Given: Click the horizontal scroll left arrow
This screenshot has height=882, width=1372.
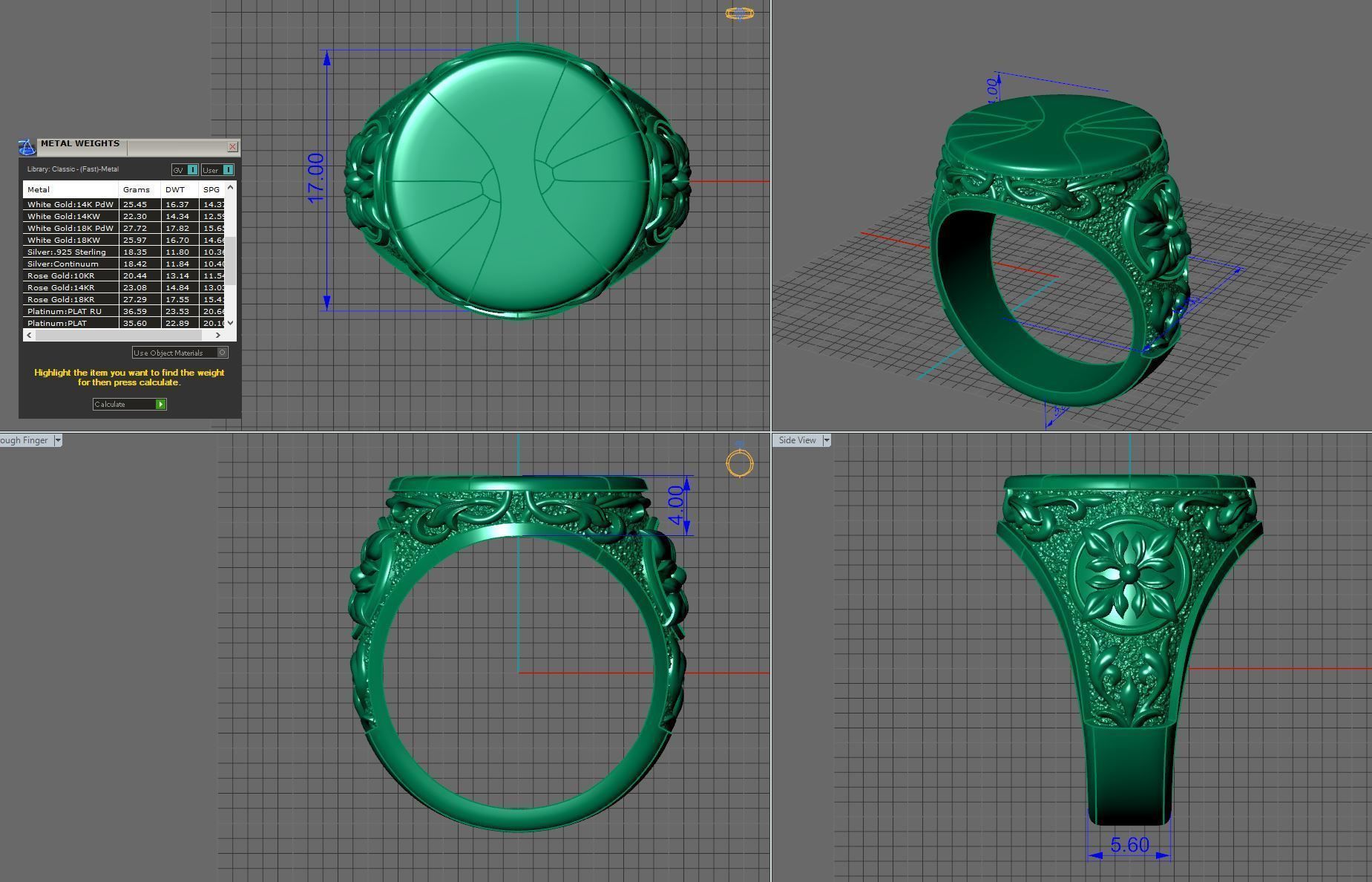Looking at the screenshot, I should 29,335.
